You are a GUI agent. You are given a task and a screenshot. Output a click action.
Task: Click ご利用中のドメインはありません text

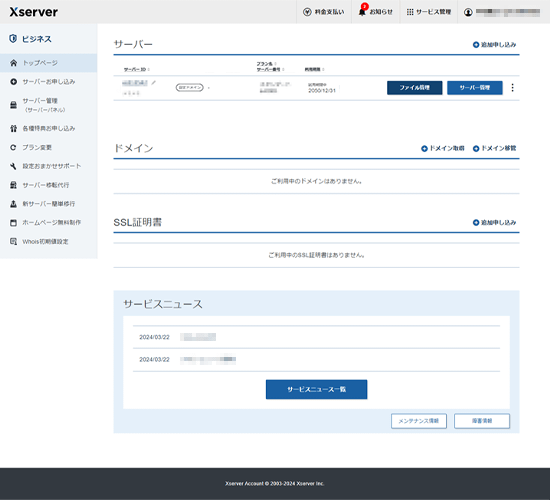pos(316,181)
